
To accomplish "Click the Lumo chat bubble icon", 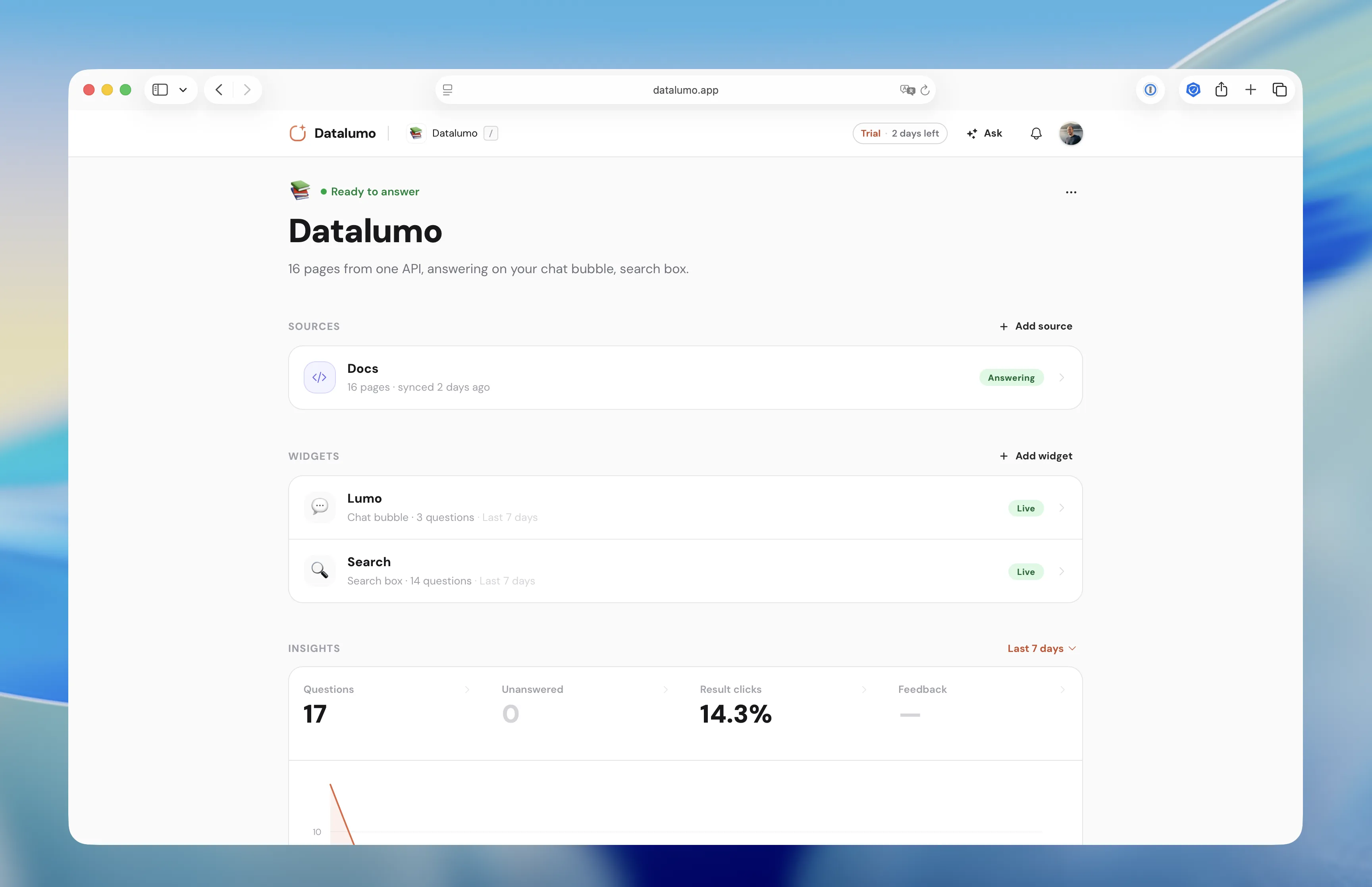I will [320, 507].
